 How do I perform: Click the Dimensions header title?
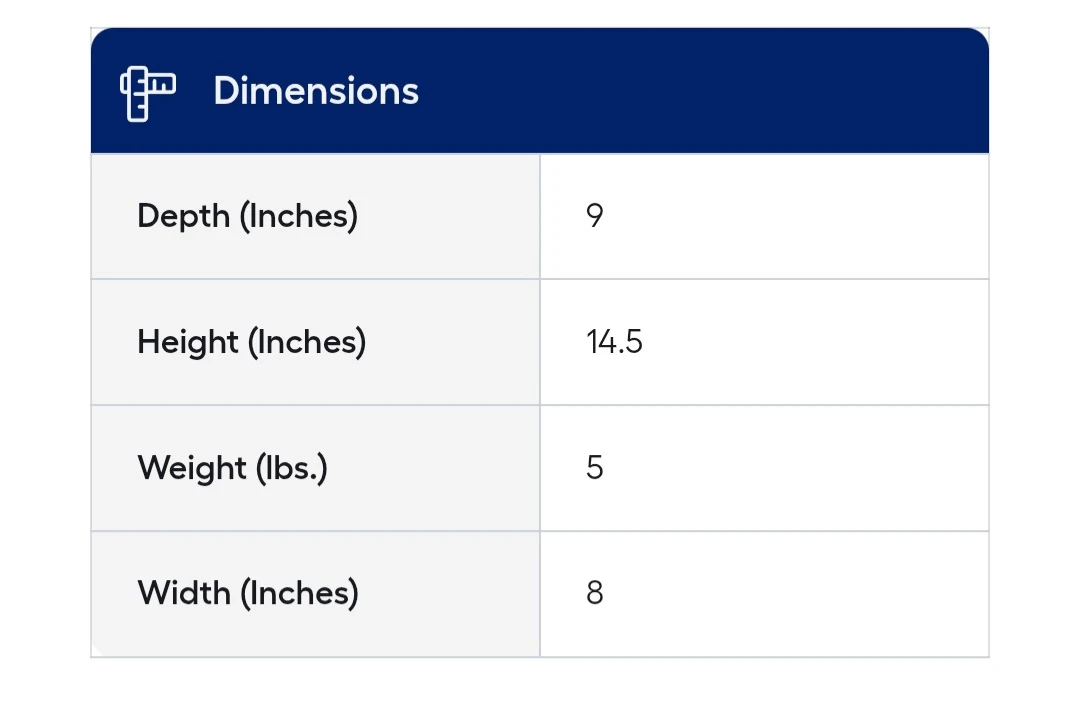tap(316, 91)
